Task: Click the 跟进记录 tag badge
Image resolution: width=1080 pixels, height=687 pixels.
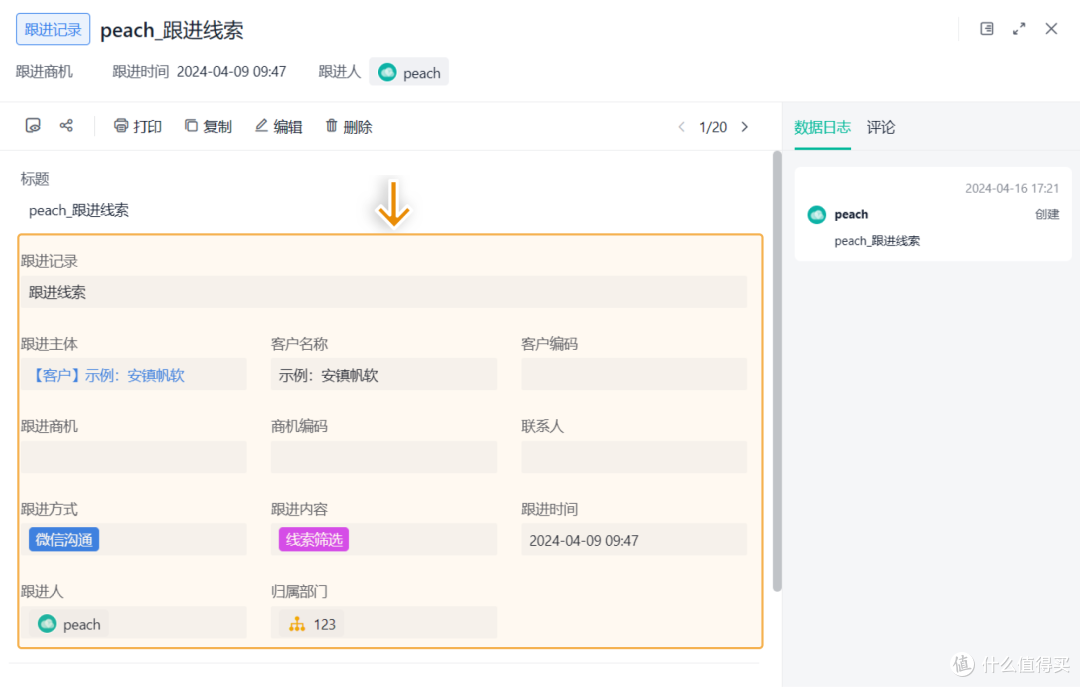Action: tap(53, 29)
